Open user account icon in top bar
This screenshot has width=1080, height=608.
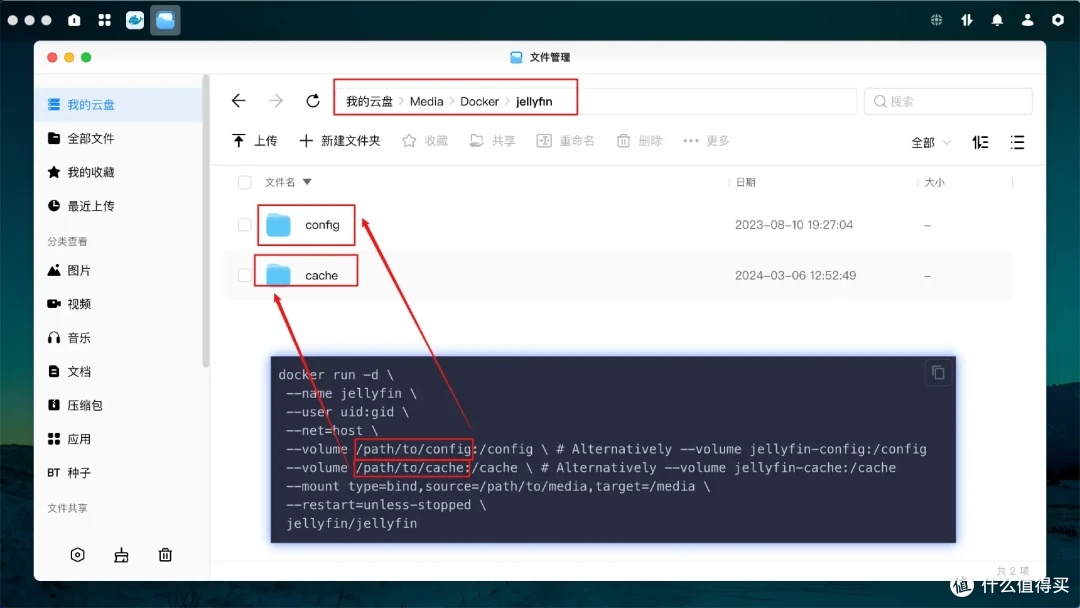pyautogui.click(x=1028, y=20)
